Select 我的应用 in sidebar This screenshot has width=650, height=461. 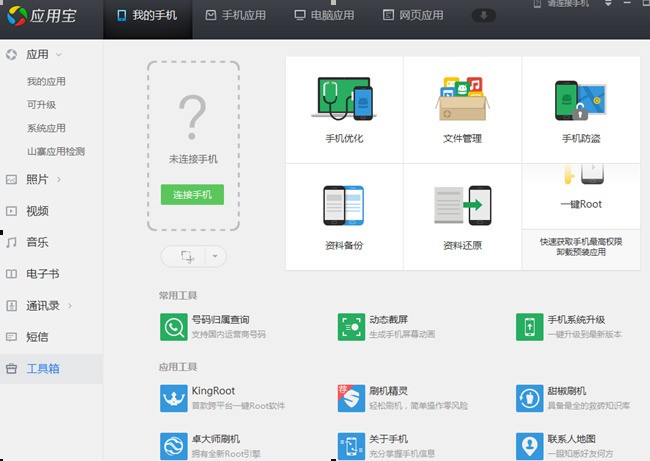click(46, 81)
